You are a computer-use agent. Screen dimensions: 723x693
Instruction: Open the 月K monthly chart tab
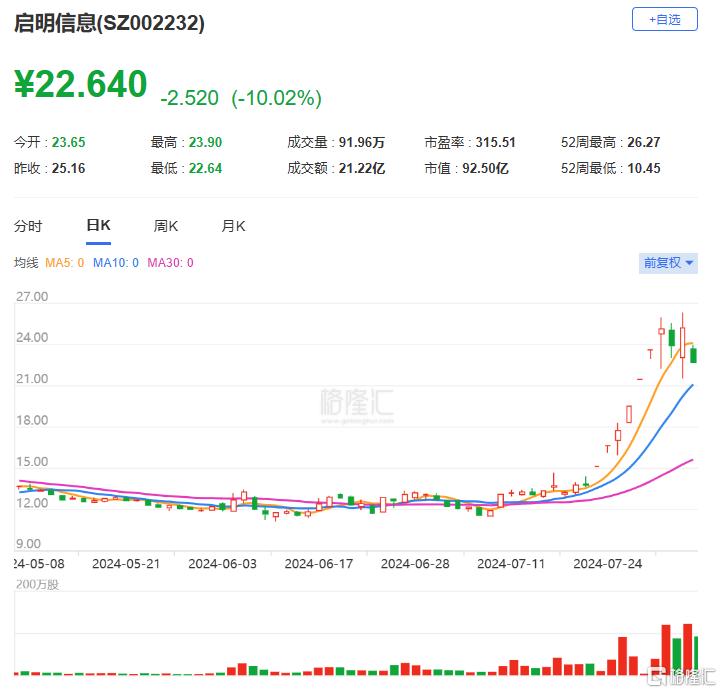pos(233,226)
